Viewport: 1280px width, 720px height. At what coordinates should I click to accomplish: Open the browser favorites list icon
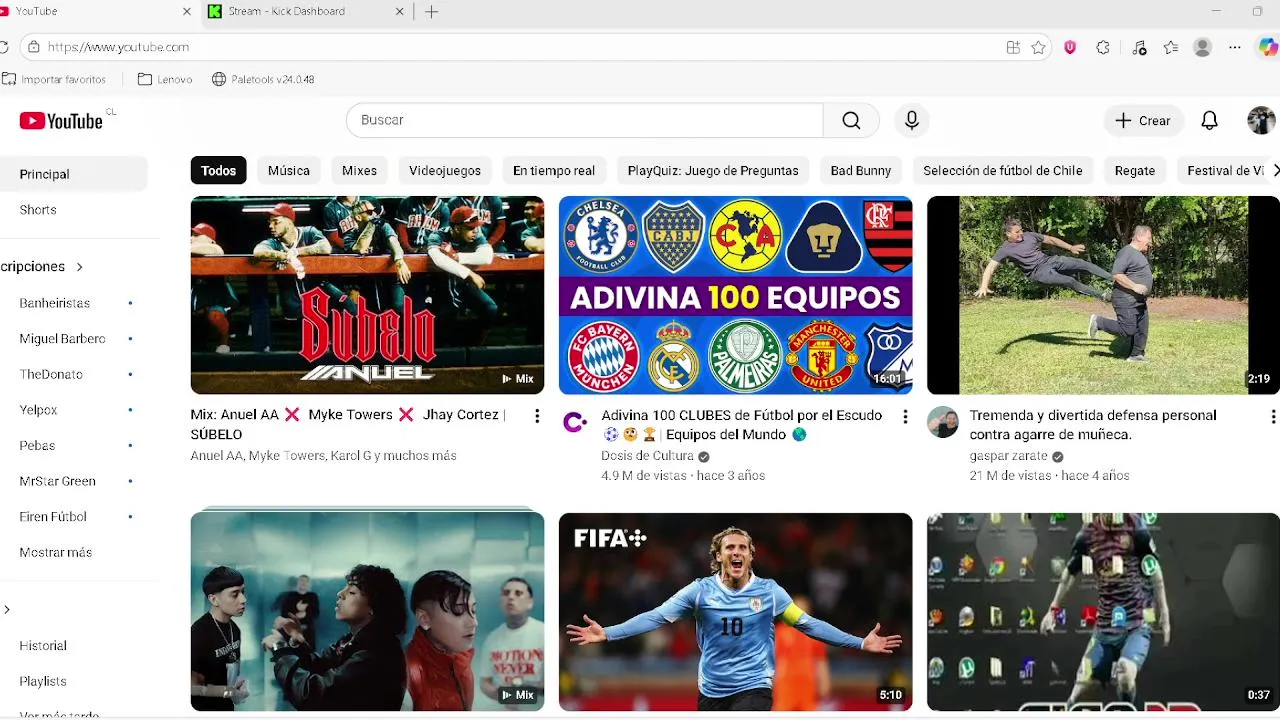pos(1171,47)
